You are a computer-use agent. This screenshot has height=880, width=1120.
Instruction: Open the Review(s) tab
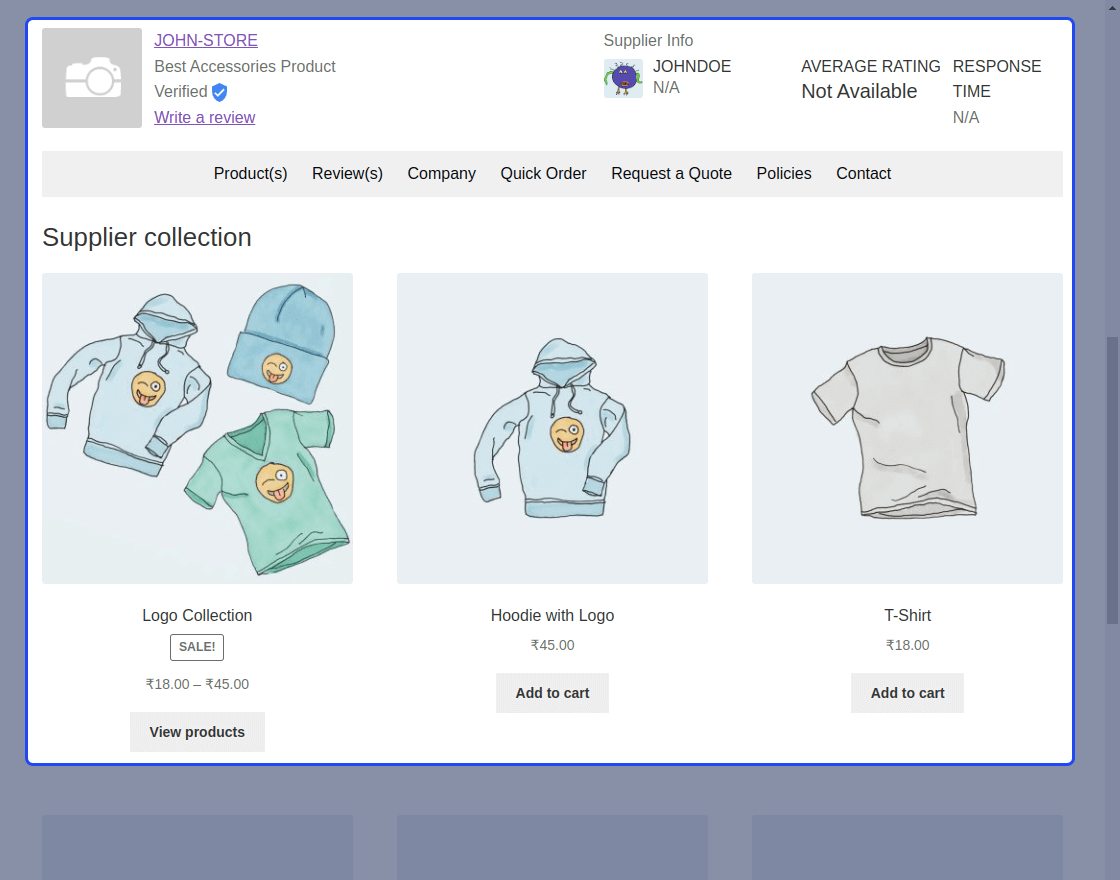click(347, 173)
